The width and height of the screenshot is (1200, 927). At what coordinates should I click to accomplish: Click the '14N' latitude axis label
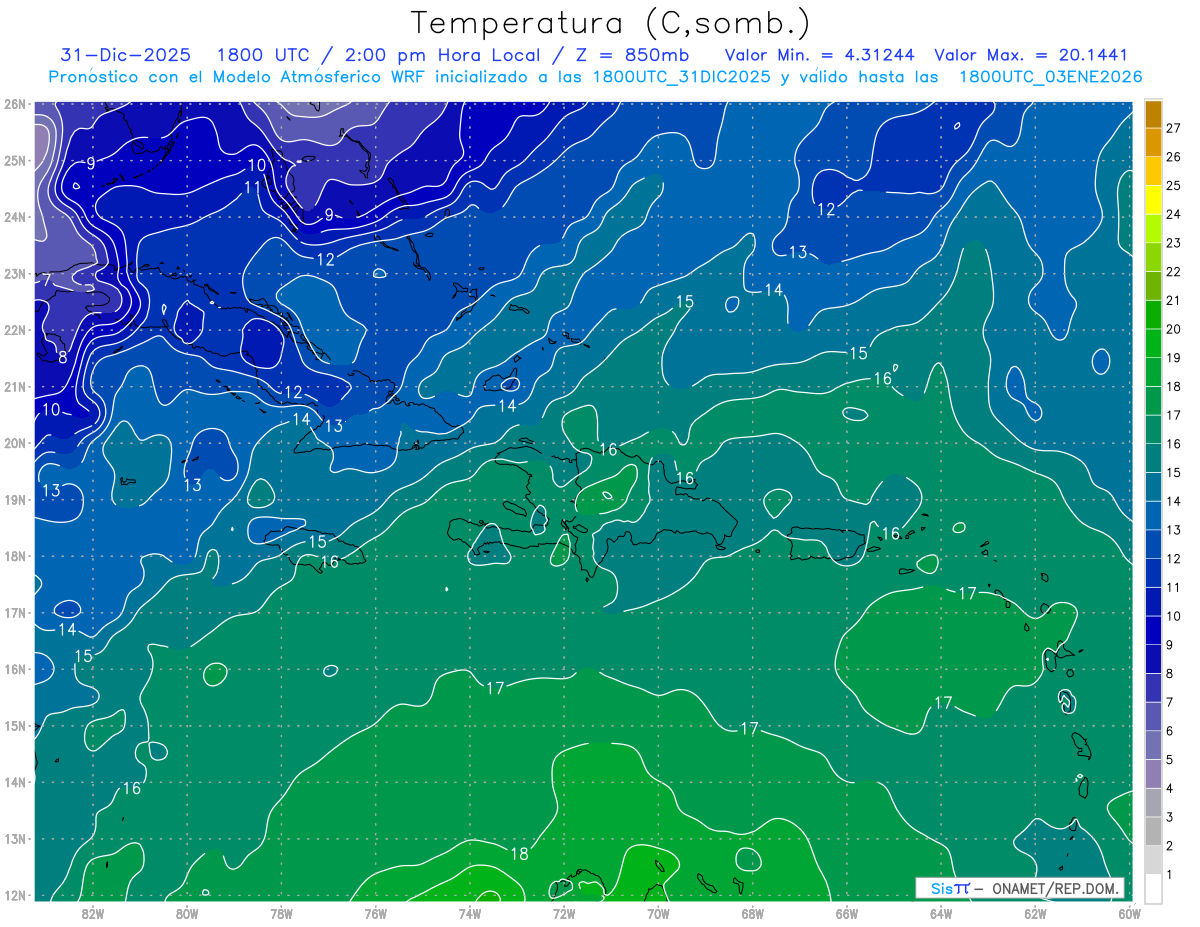click(x=14, y=782)
